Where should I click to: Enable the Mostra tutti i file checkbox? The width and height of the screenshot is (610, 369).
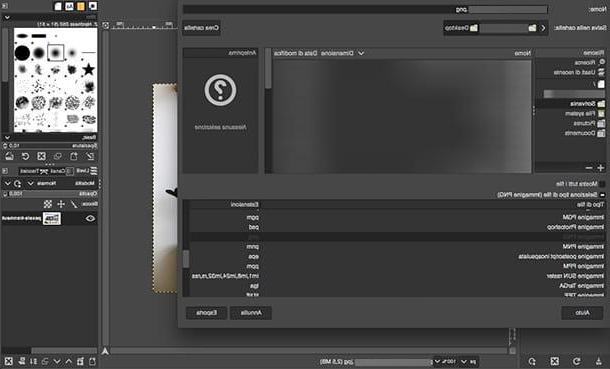[x=602, y=184]
